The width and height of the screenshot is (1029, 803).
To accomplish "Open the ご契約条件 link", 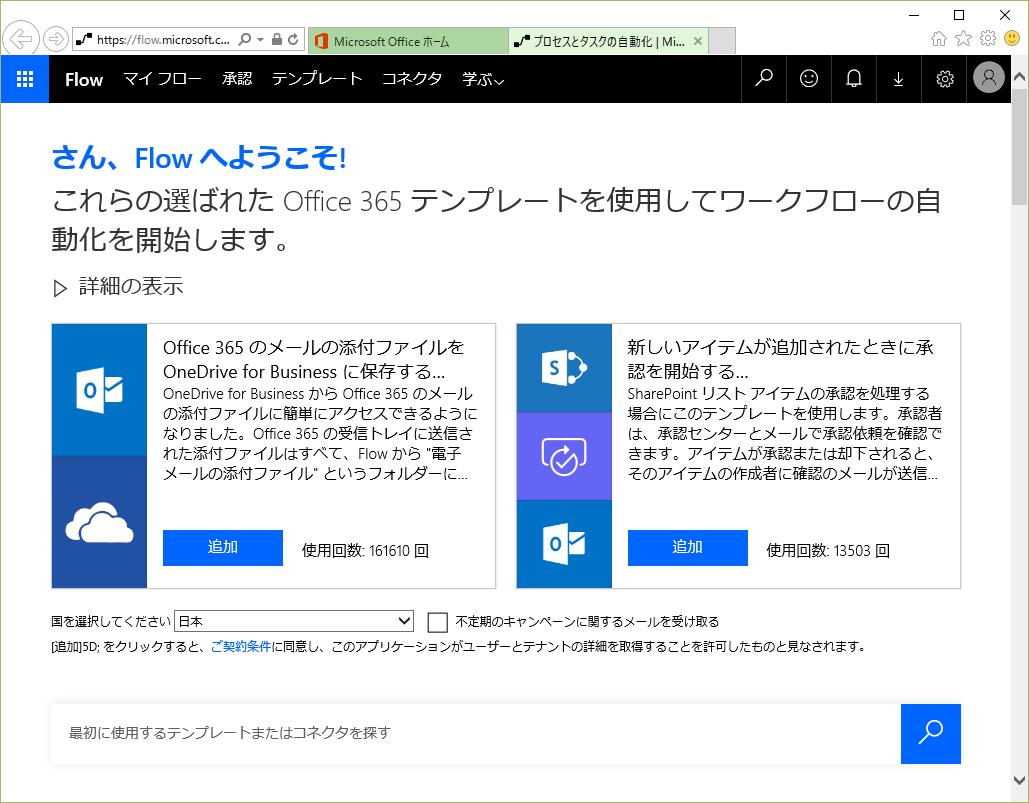I will point(241,647).
